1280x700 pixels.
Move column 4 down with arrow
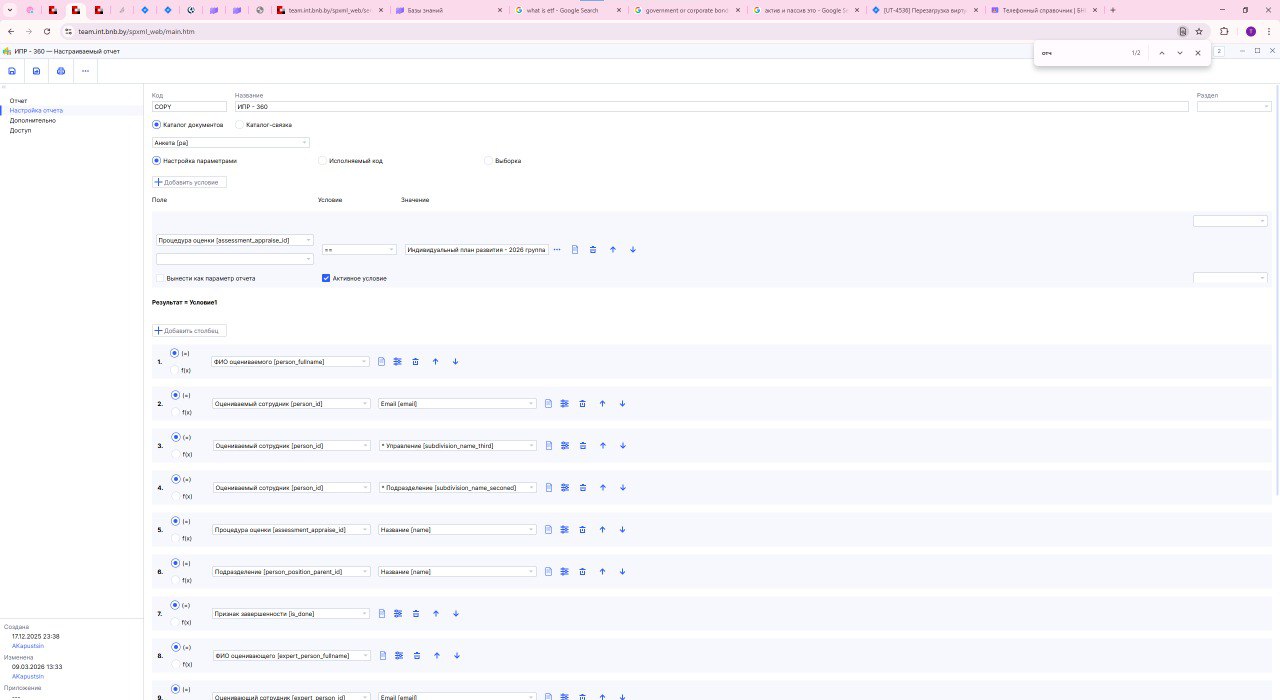(622, 488)
